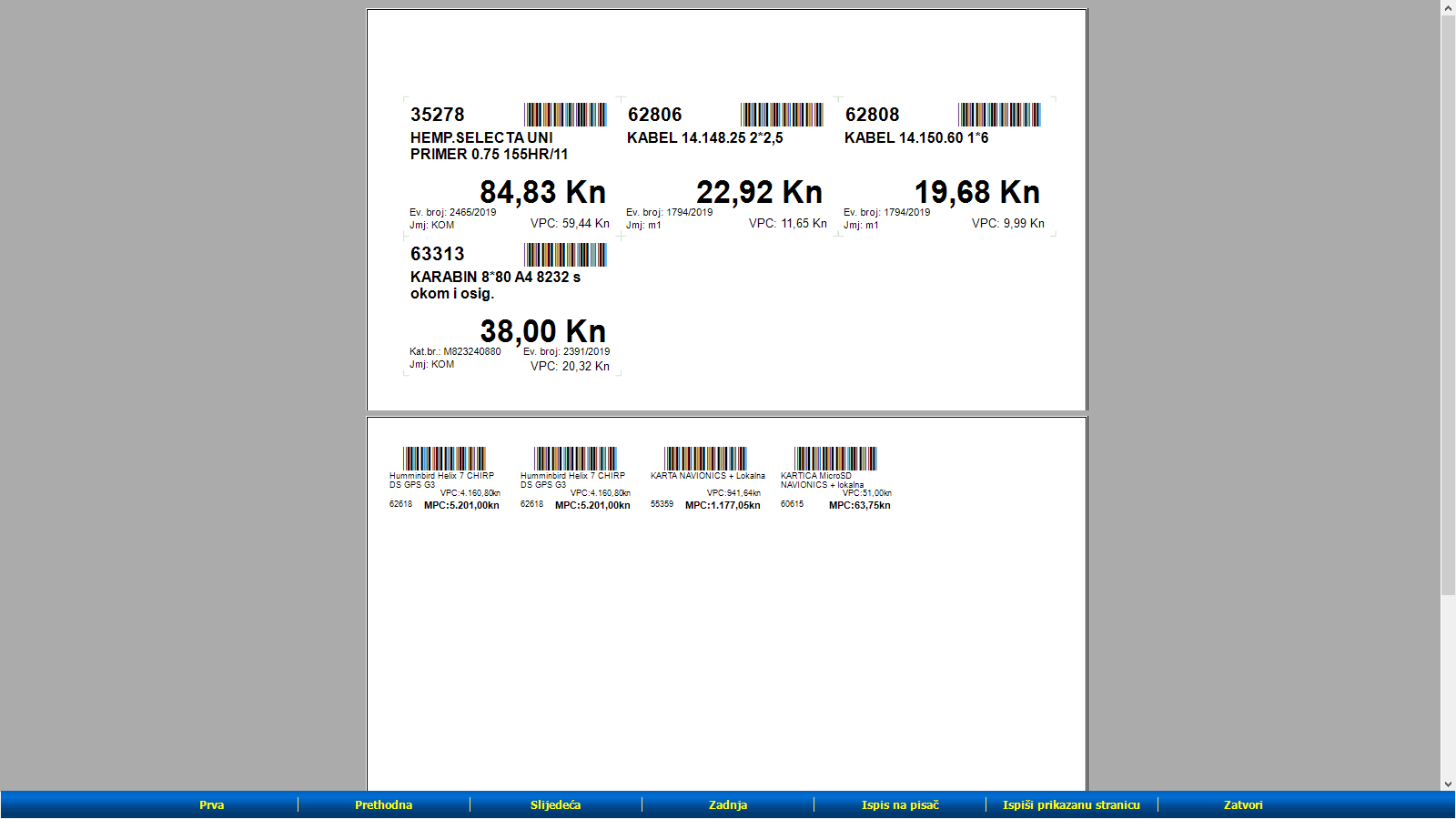
Task: Click the barcode for item 62808
Action: coord(999,115)
